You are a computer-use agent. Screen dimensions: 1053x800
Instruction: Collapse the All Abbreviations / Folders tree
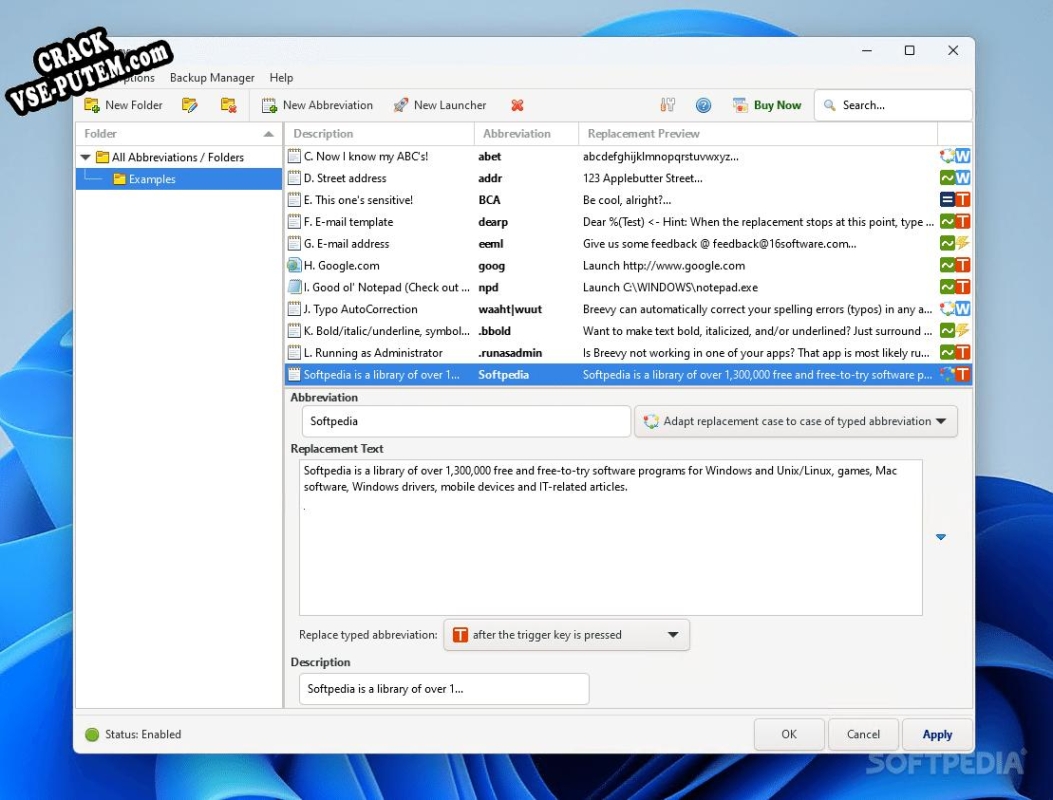(85, 157)
